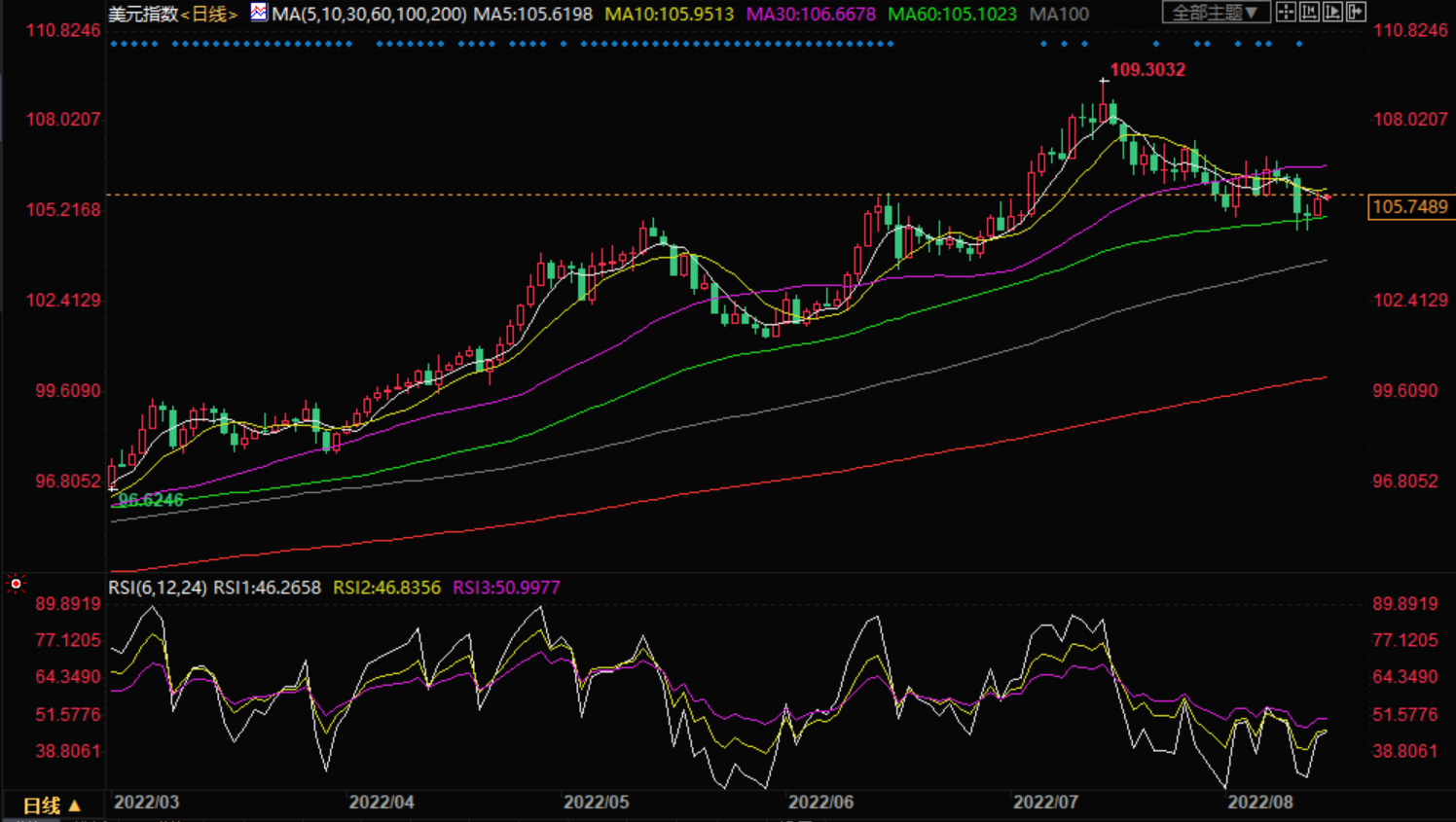Screen dimensions: 1456x822
Task: Click the yellow MA10:105.9513 legend entry
Action: [x=670, y=15]
